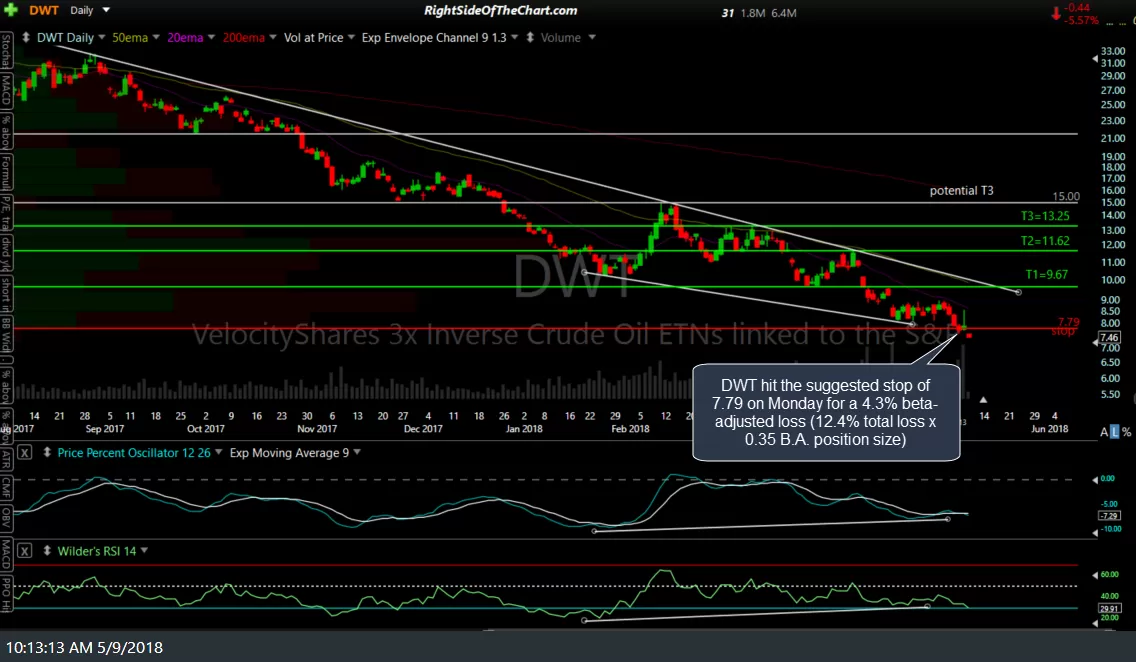This screenshot has height=662, width=1136.
Task: Click the white triangle marker on date axis
Action: pyautogui.click(x=983, y=400)
